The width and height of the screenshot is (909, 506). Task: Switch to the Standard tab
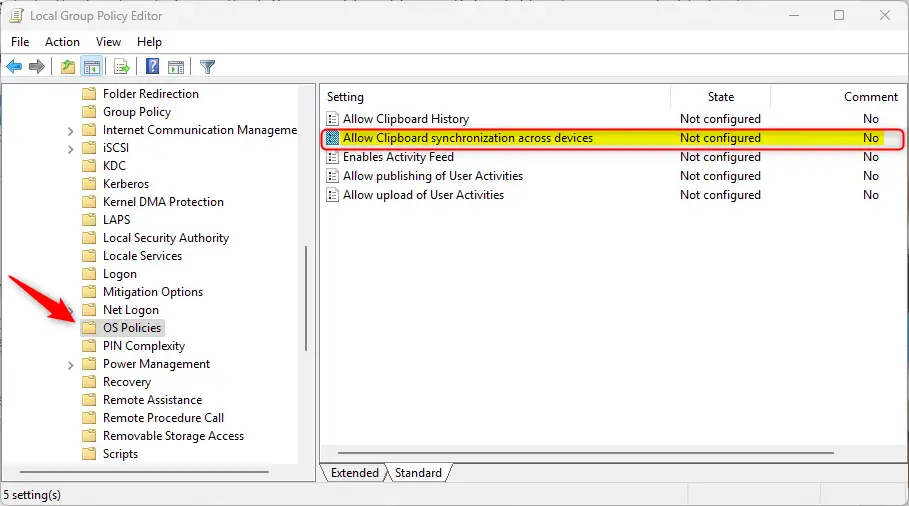click(418, 473)
